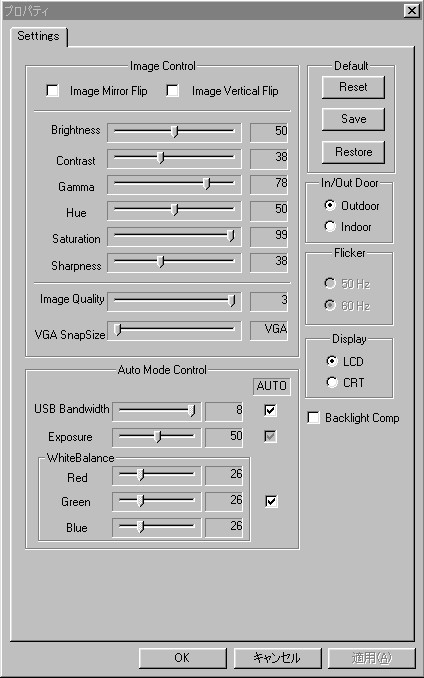Image resolution: width=424 pixels, height=678 pixels.
Task: Click the Gamma slider handle
Action: pyautogui.click(x=207, y=184)
